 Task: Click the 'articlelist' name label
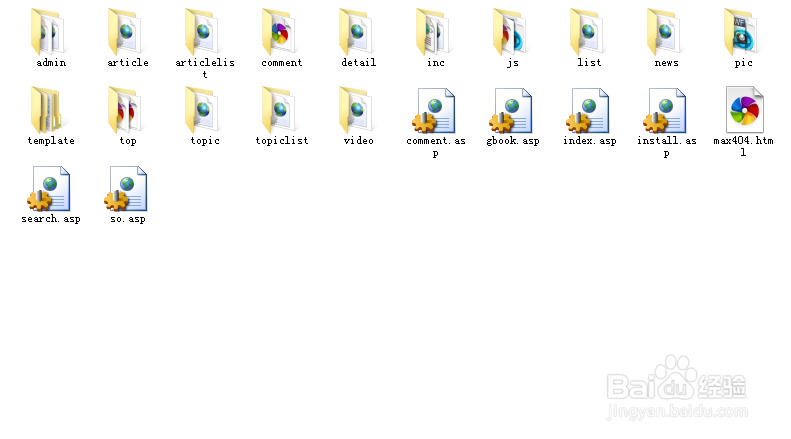[205, 68]
